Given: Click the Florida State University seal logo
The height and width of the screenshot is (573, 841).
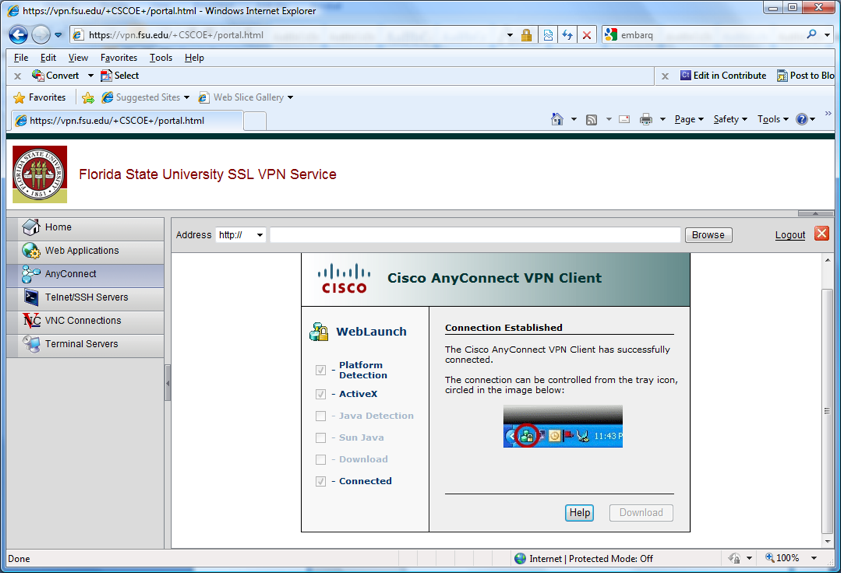Looking at the screenshot, I should pyautogui.click(x=40, y=174).
